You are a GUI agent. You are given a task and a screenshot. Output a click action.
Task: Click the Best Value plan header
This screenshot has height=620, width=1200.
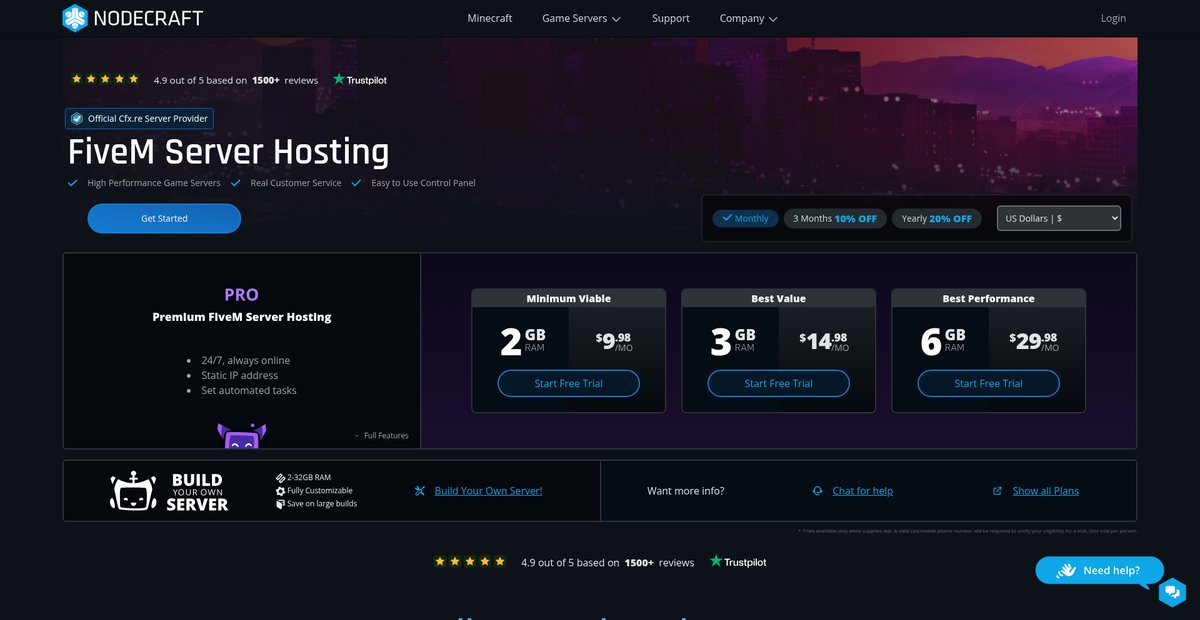778,298
